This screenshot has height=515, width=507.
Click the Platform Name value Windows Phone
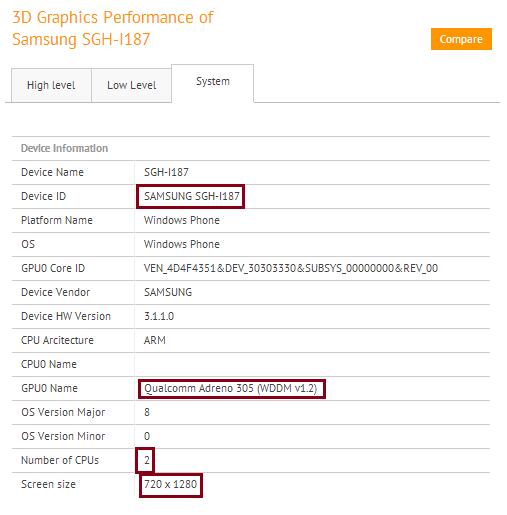(x=182, y=220)
